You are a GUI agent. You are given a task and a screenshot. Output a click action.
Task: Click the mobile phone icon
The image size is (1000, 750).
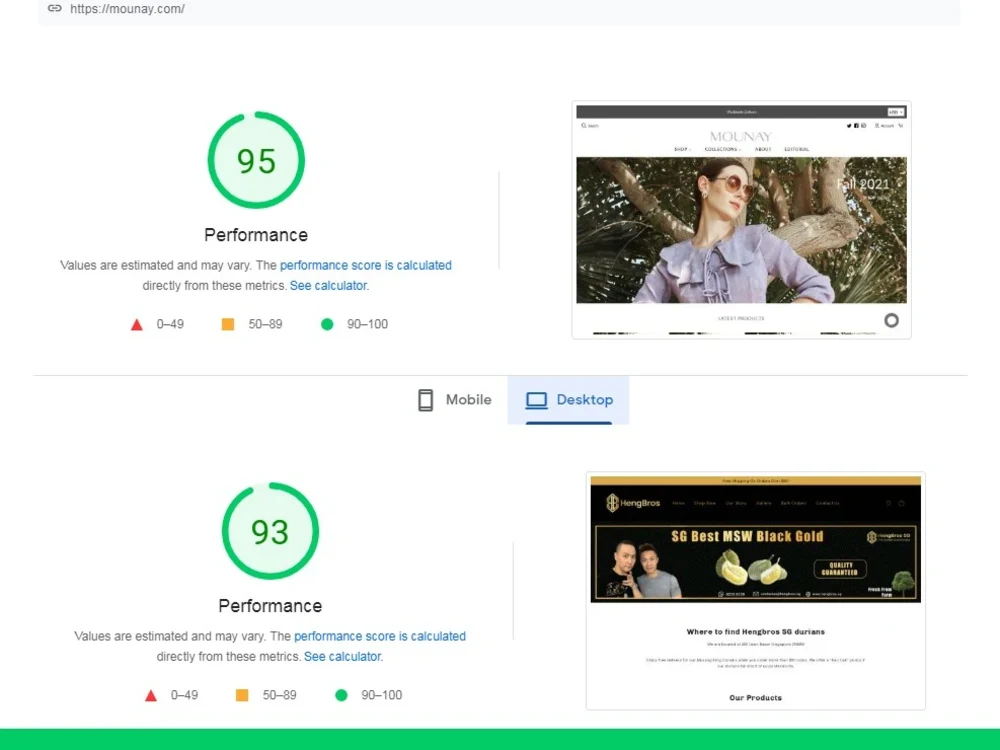pyautogui.click(x=425, y=400)
